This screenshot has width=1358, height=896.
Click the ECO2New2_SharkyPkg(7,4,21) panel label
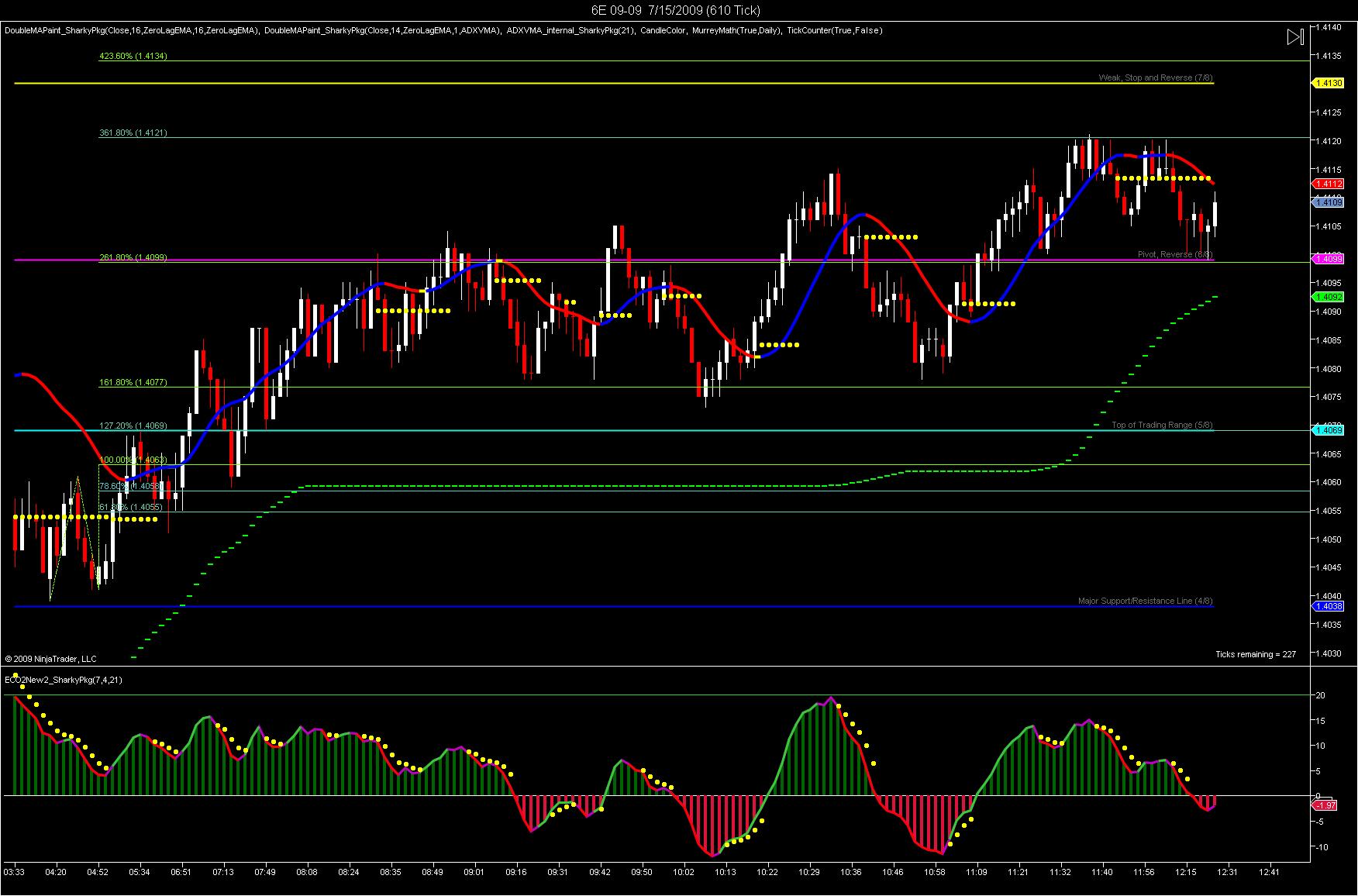(x=64, y=680)
